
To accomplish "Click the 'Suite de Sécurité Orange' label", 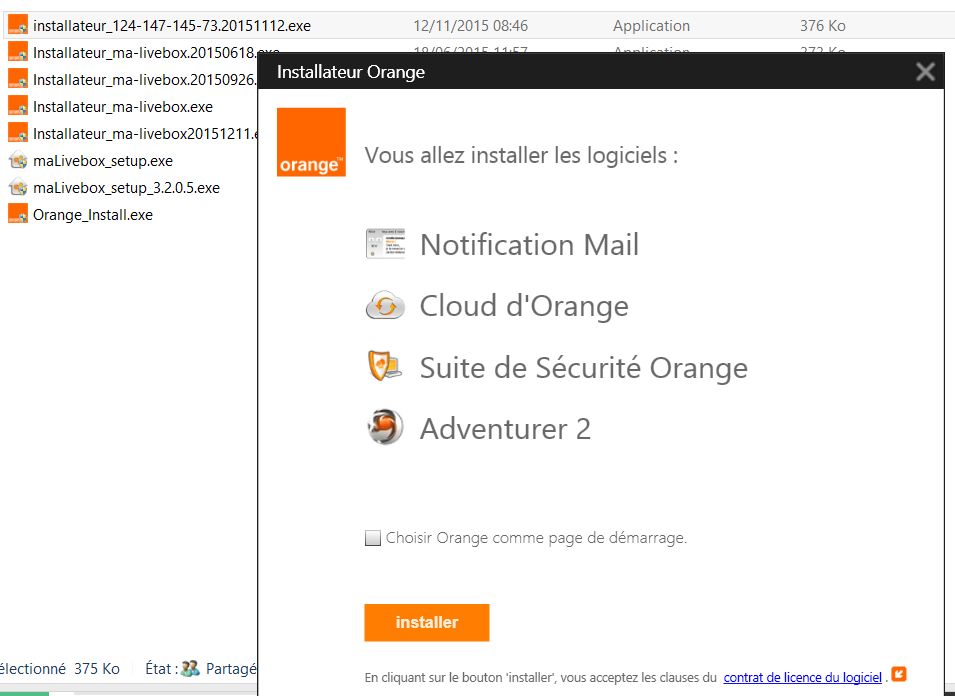I will (x=583, y=367).
